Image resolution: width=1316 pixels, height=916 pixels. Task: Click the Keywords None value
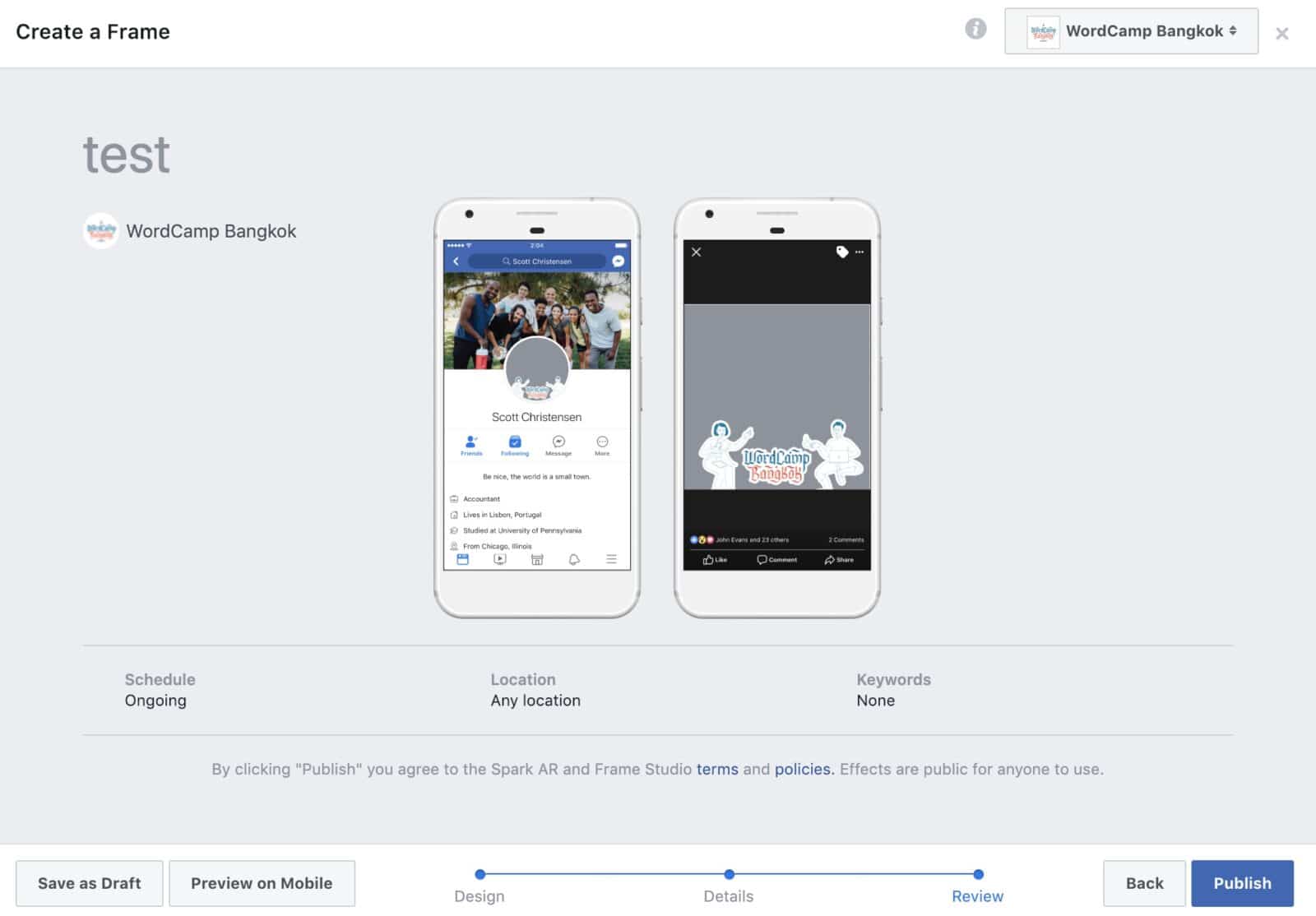(x=876, y=701)
